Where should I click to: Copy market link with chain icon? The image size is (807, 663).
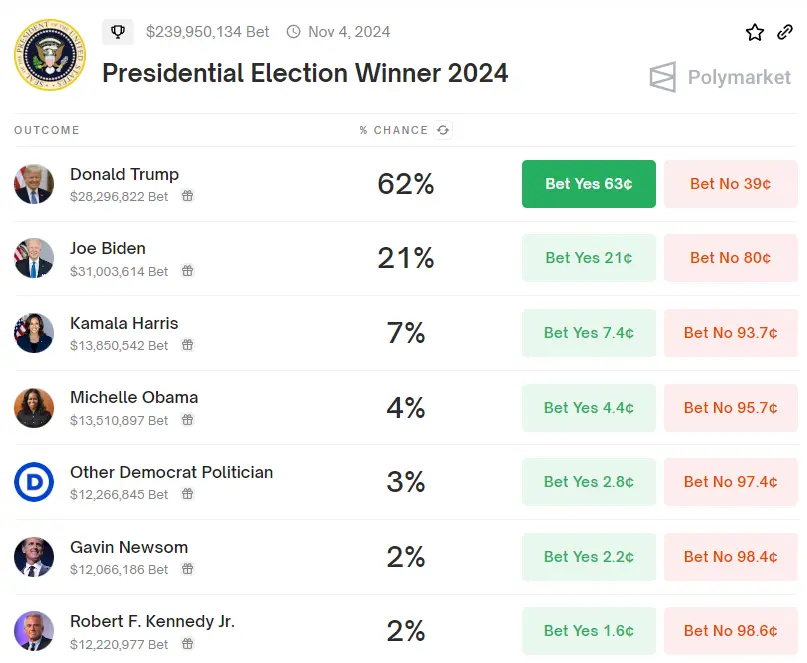(785, 32)
